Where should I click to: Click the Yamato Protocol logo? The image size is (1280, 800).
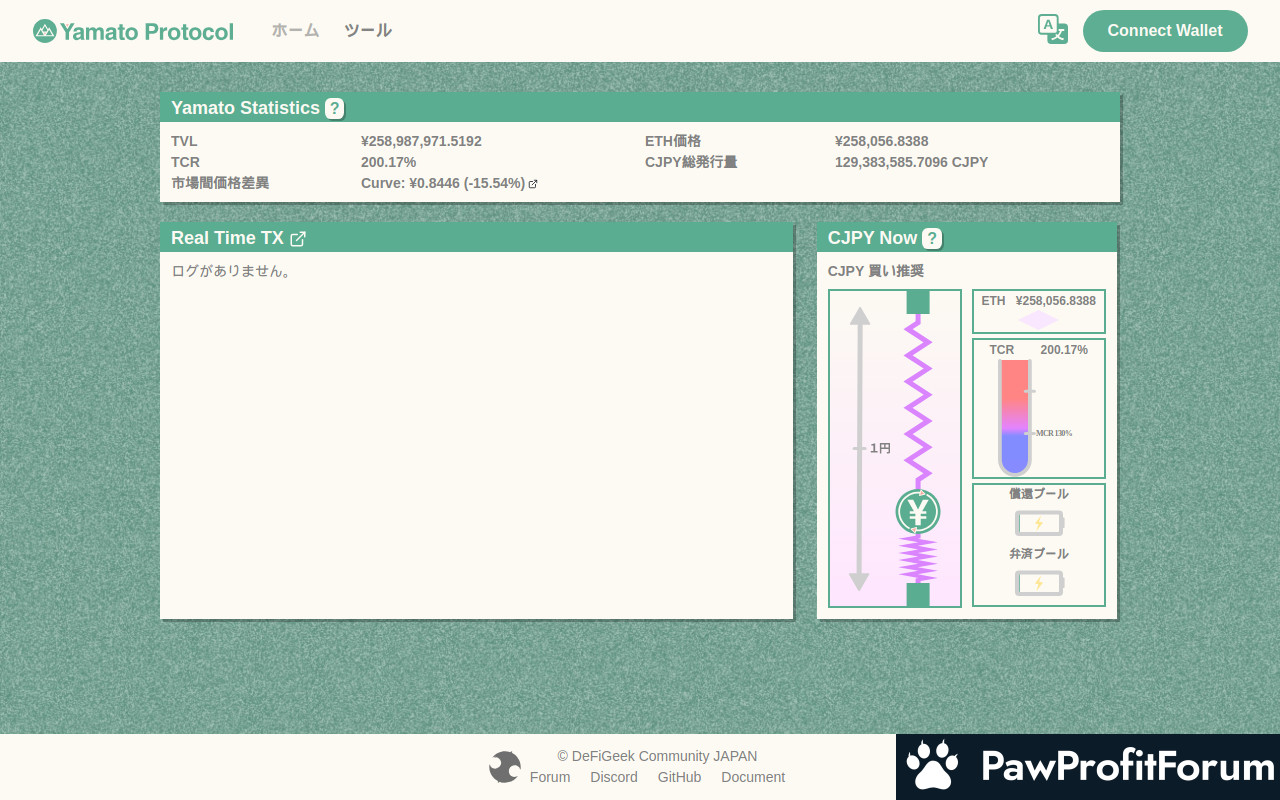[133, 31]
